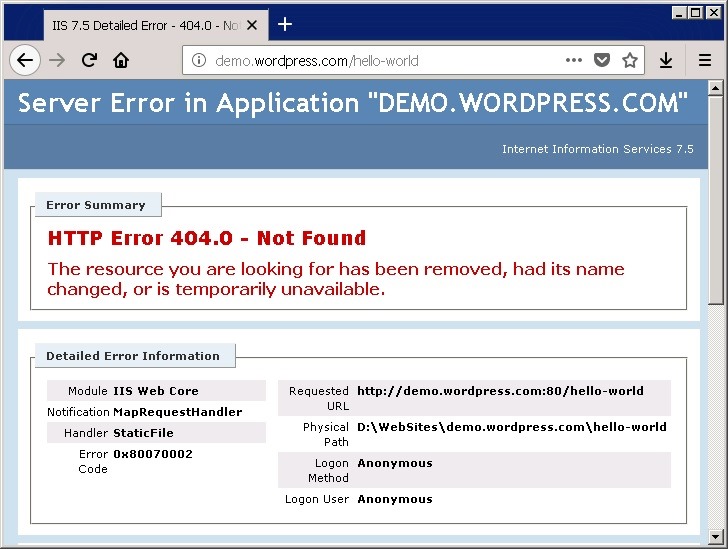
Task: Reload the current page
Action: [89, 60]
